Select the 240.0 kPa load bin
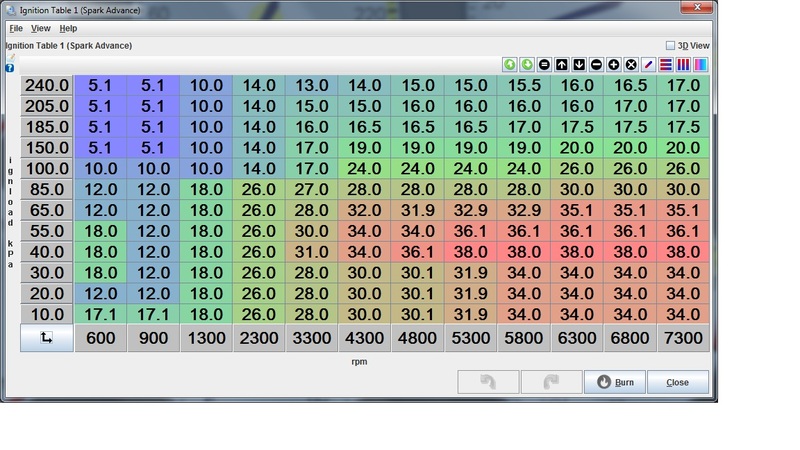800x450 pixels. tap(46, 85)
